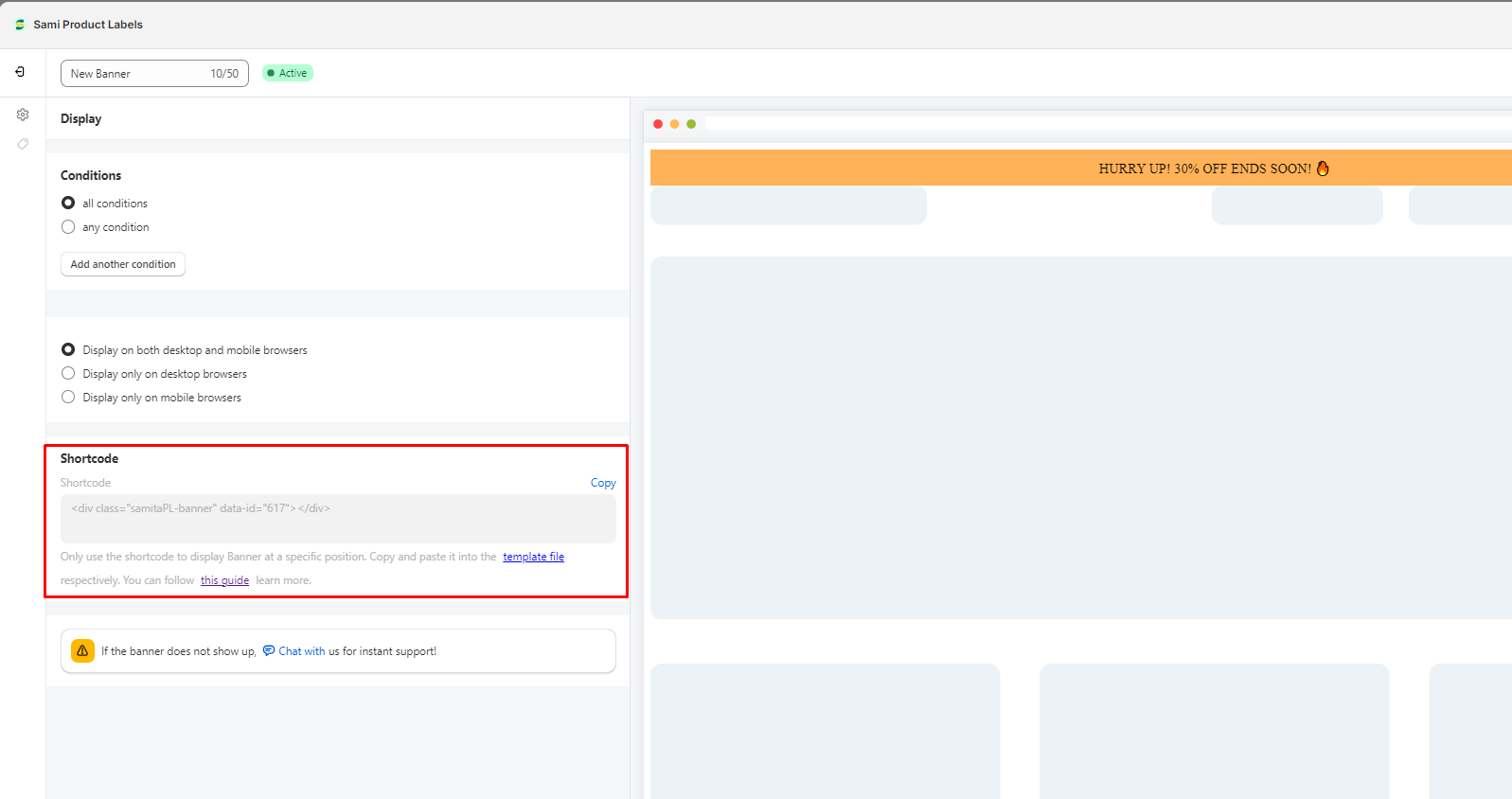Image resolution: width=1512 pixels, height=799 pixels.
Task: Select display on both desktop and mobile
Action: tap(68, 350)
